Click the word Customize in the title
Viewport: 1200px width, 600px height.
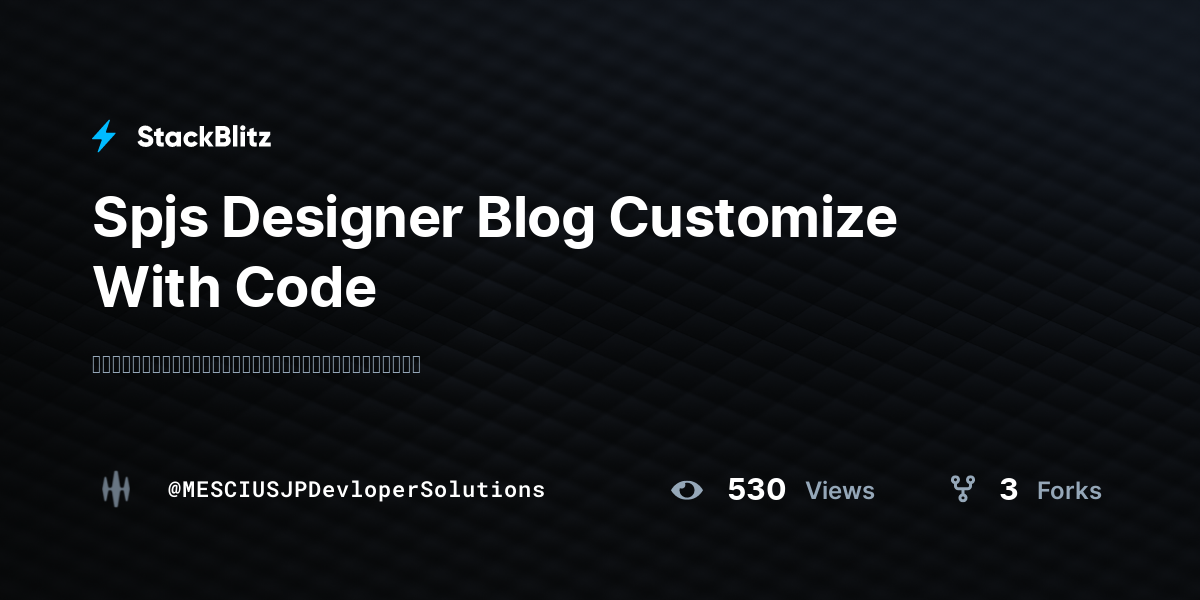click(x=754, y=217)
